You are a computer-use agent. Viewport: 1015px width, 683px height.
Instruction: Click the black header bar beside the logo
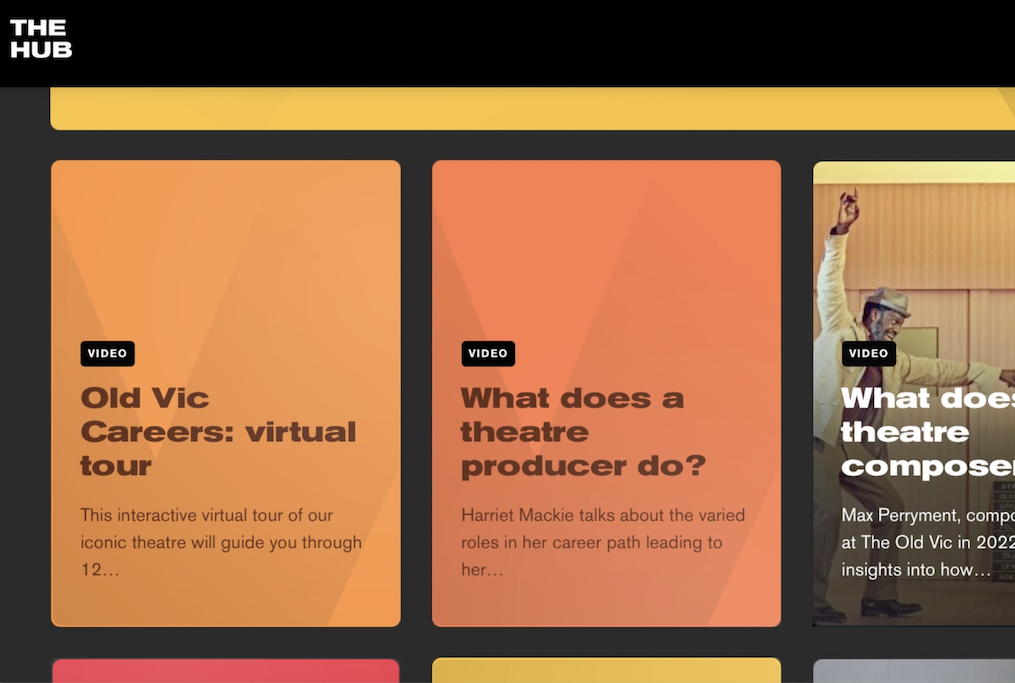[500, 42]
